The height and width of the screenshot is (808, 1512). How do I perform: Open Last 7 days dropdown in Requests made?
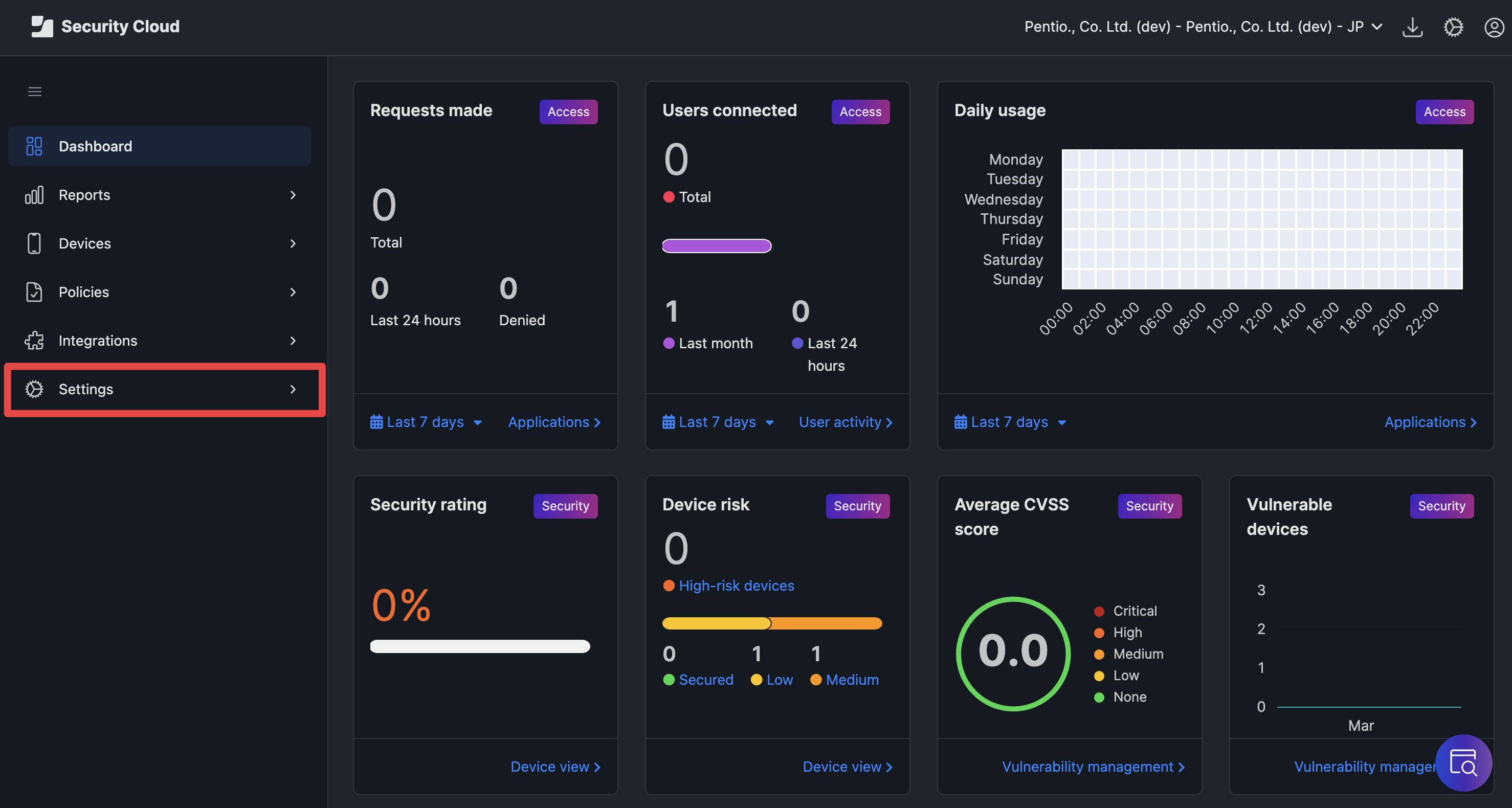(x=426, y=422)
